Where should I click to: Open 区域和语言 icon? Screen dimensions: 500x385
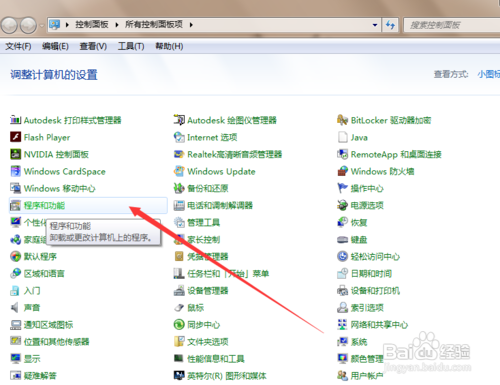[x=15, y=273]
